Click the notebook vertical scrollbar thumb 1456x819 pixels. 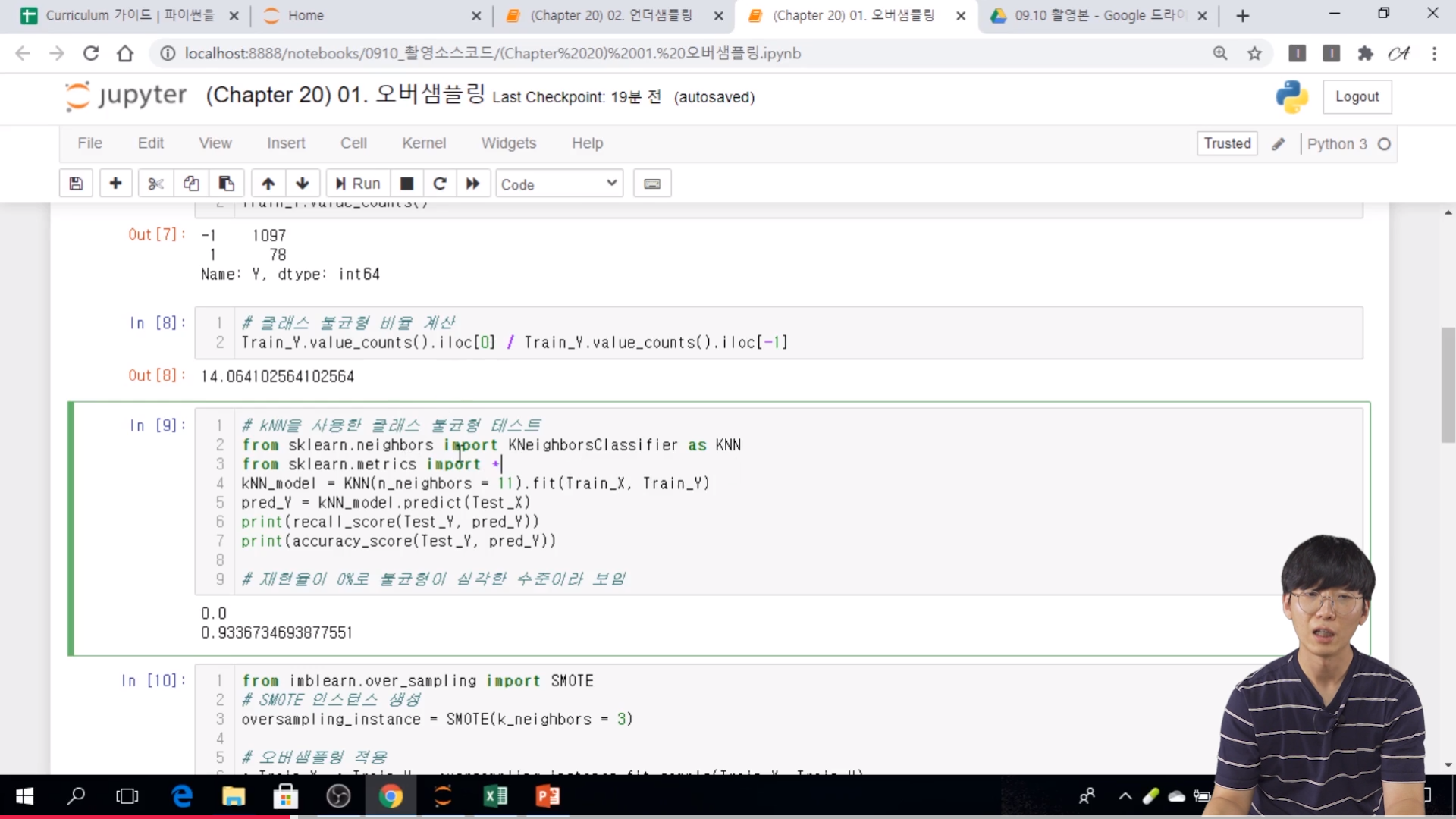pos(1448,384)
